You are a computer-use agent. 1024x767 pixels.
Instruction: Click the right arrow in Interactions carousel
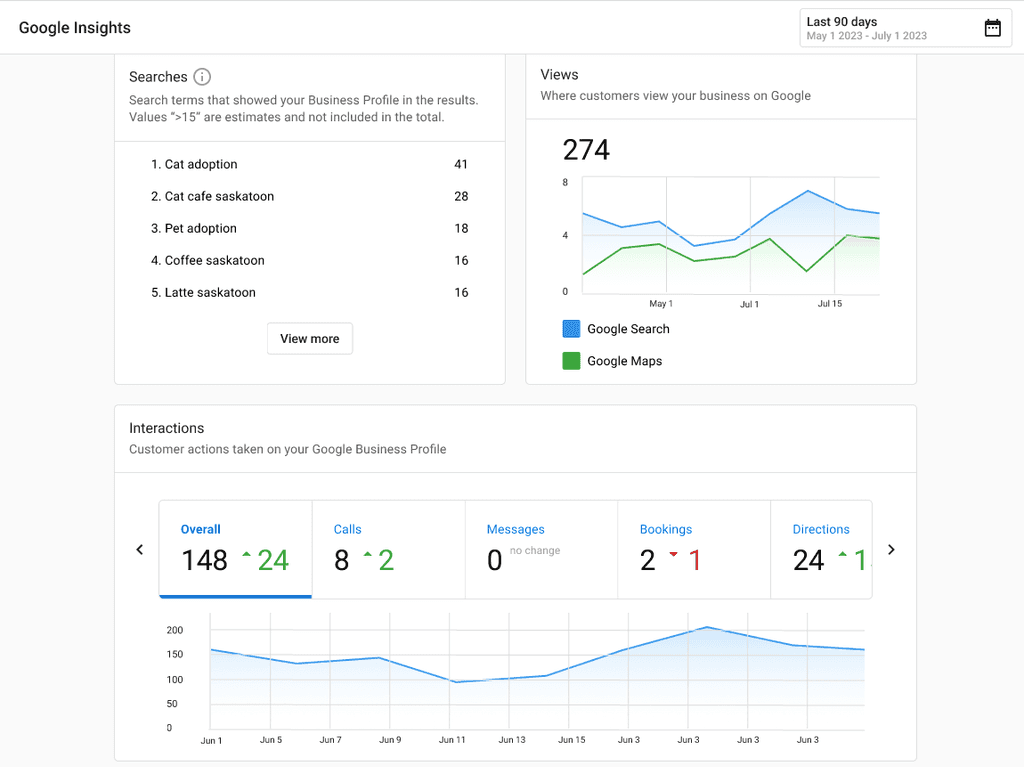point(891,549)
